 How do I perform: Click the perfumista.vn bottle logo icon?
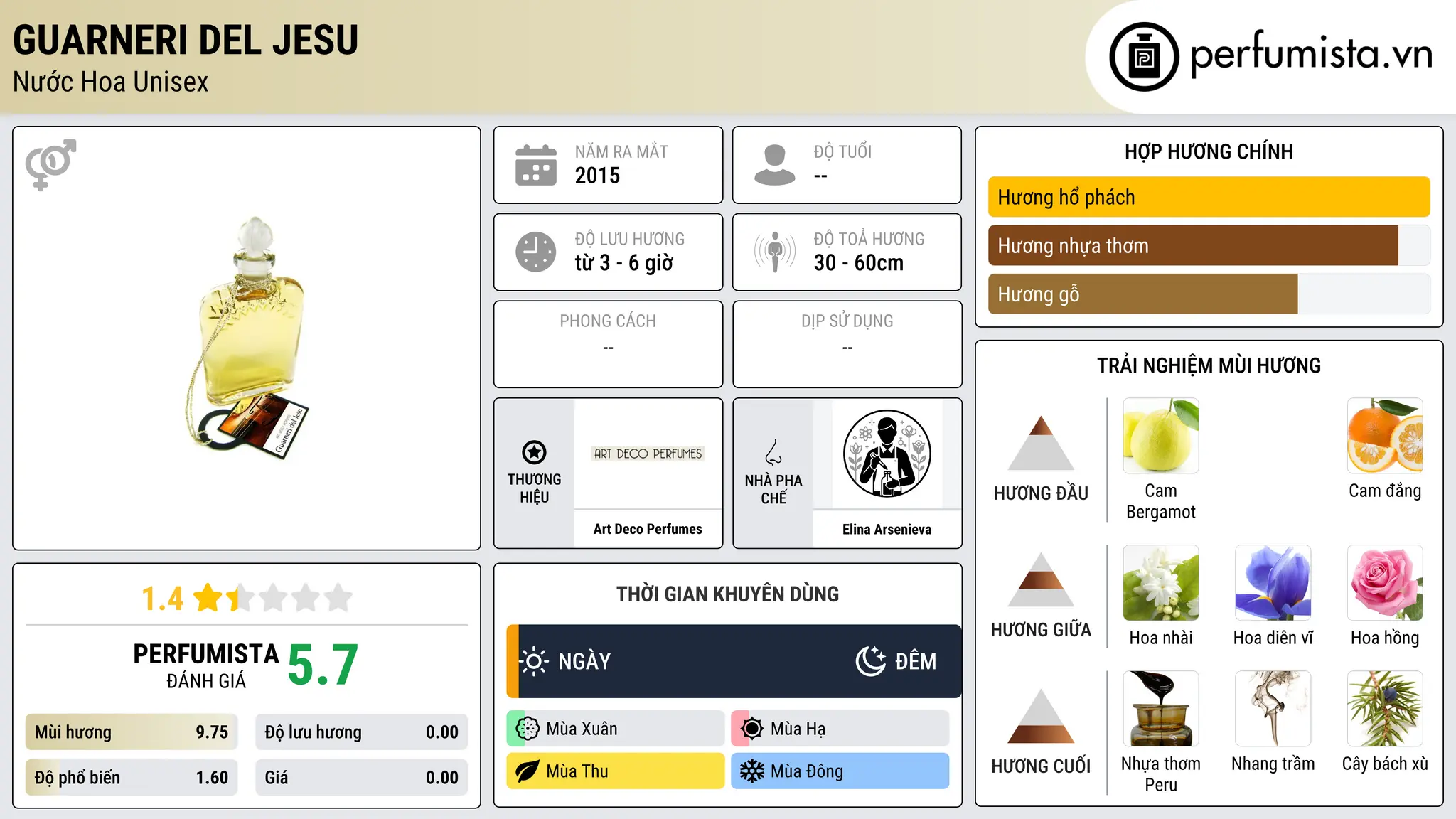pyautogui.click(x=1144, y=57)
